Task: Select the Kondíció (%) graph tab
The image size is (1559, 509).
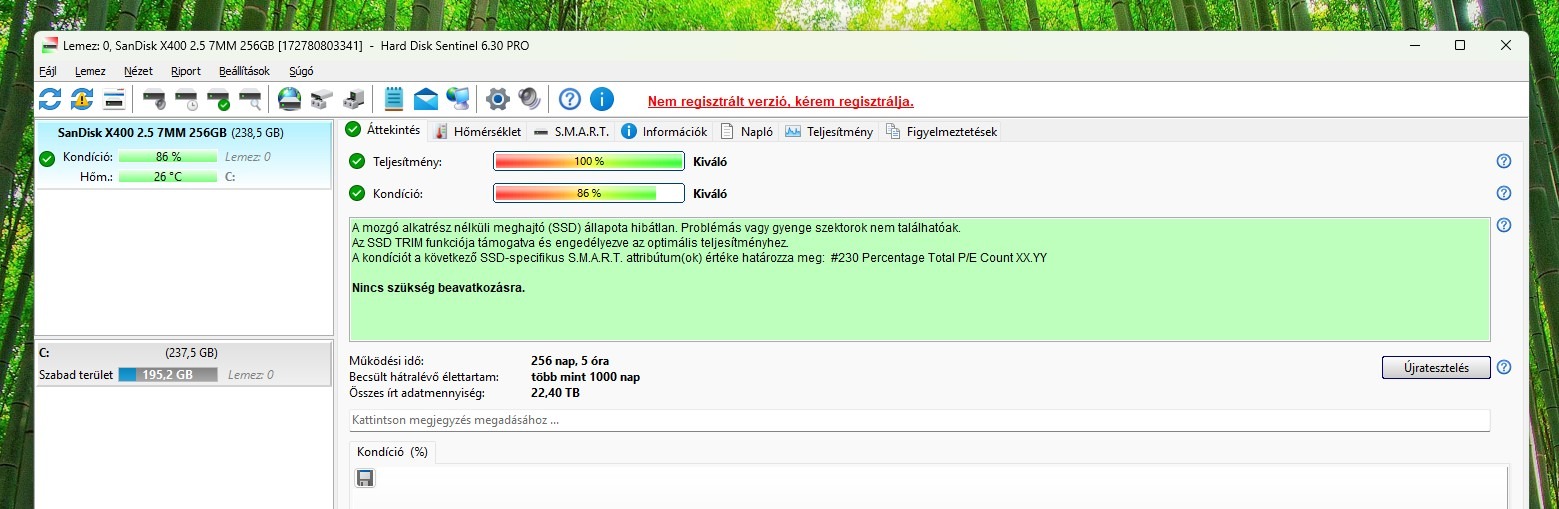Action: (392, 452)
